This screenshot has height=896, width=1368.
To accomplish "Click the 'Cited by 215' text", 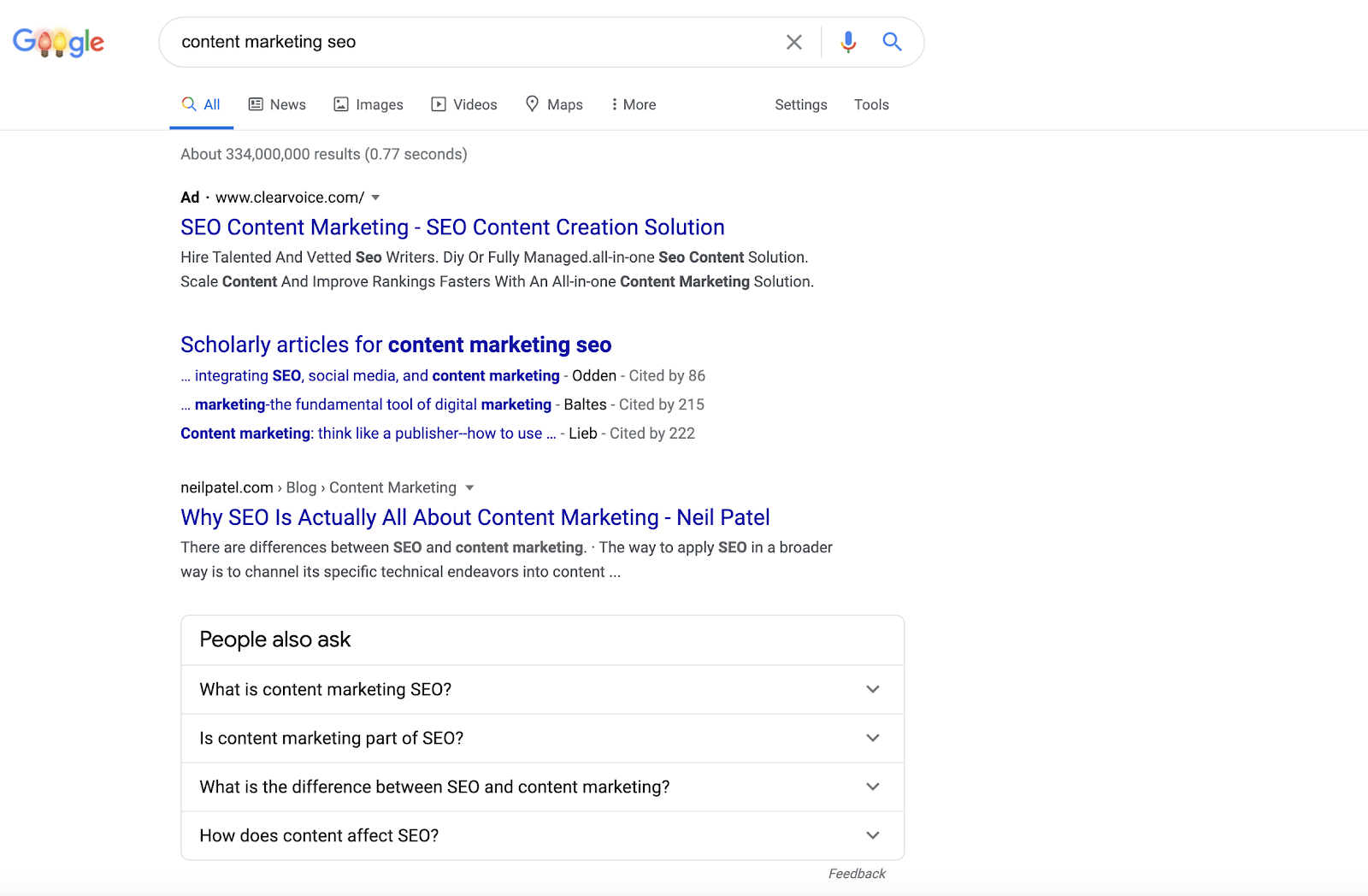I will click(662, 404).
